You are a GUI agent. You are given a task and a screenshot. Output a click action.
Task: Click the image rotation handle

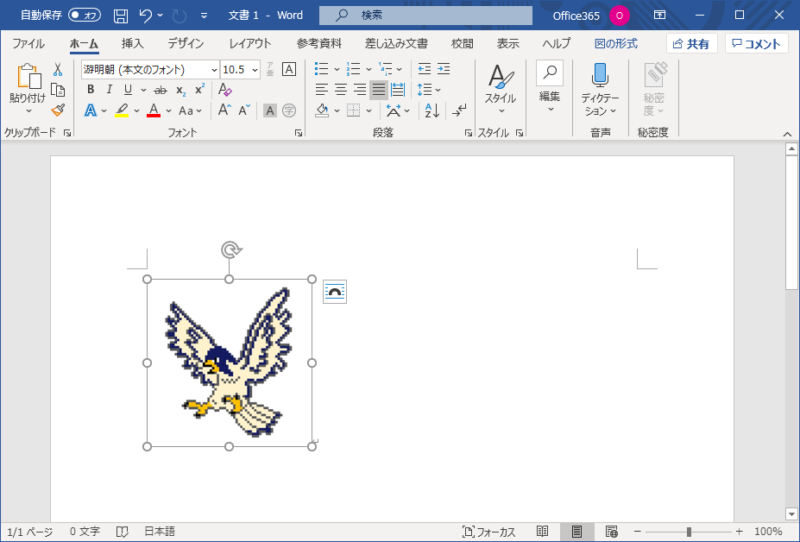[231, 250]
